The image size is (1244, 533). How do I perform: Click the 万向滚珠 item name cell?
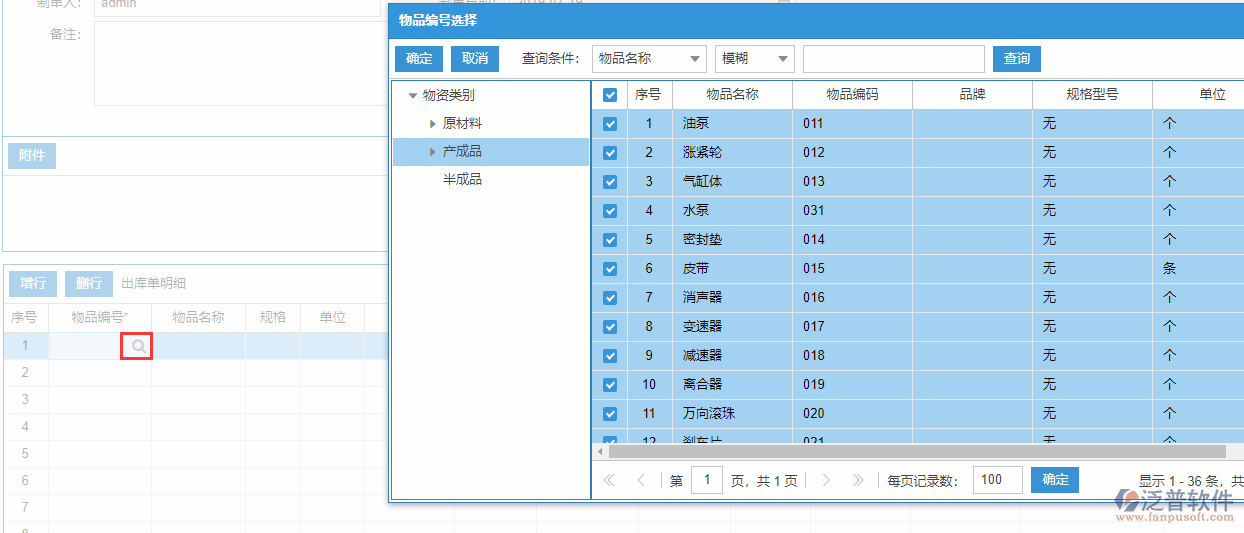(x=732, y=414)
